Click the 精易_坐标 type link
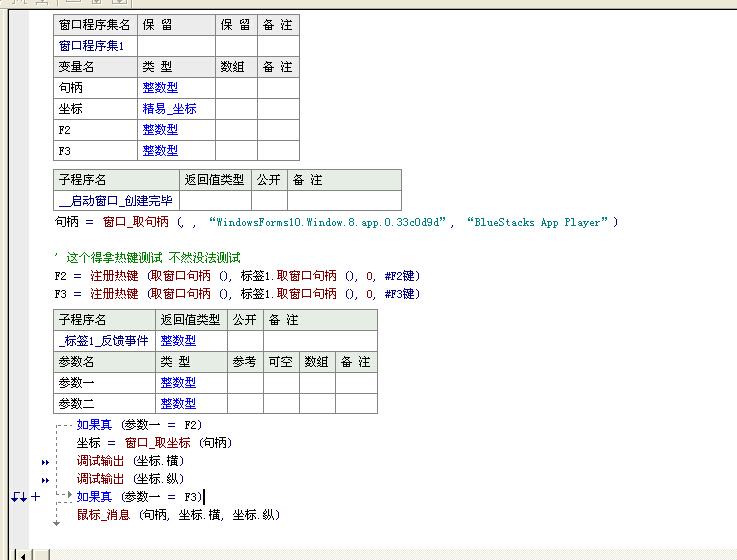This screenshot has height=560, width=737. 170,109
